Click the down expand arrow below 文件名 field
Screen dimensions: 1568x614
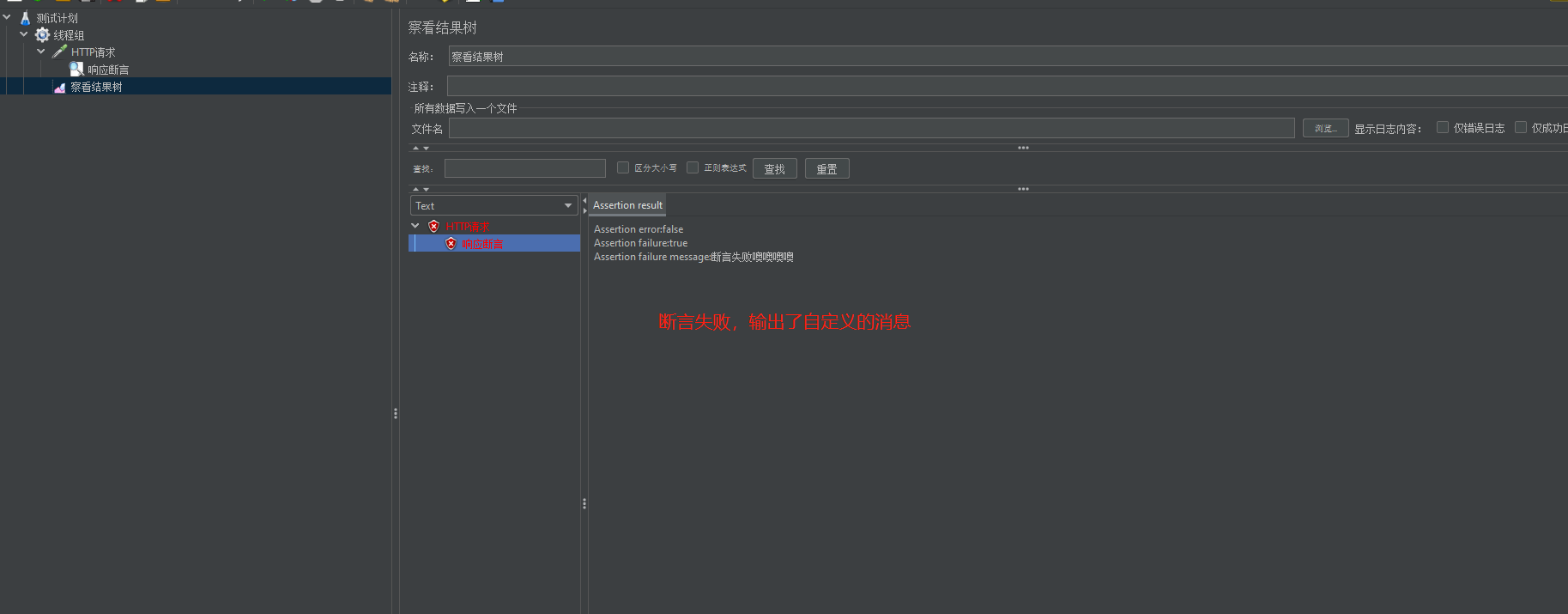pos(426,149)
